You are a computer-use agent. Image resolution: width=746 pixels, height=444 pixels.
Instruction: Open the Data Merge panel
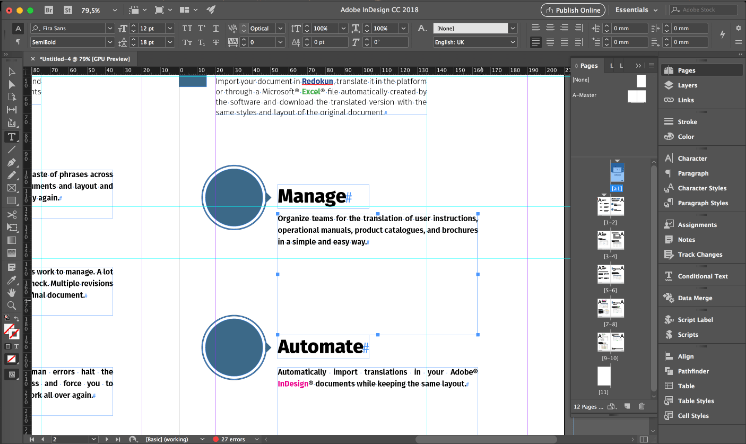coord(694,298)
